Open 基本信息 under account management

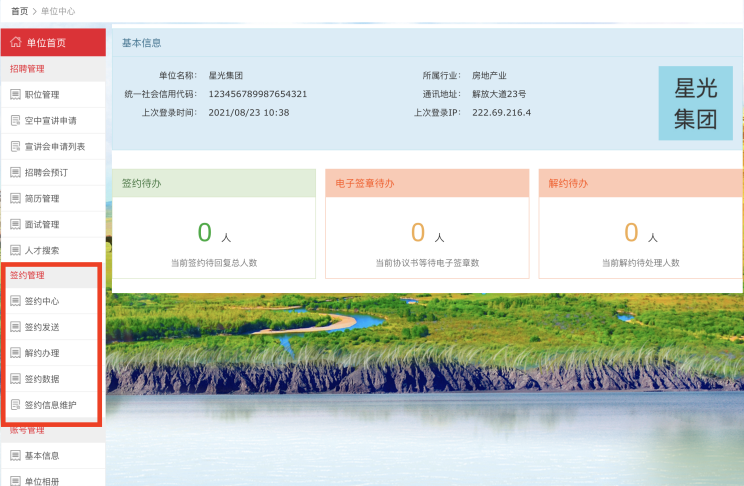[x=42, y=456]
